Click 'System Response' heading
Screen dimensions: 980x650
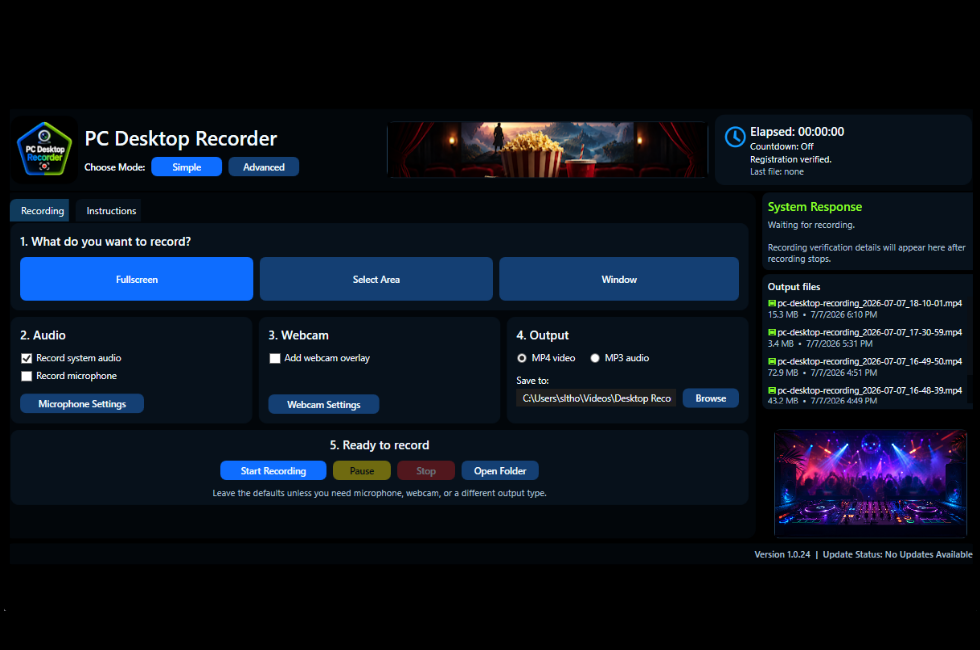coord(814,207)
